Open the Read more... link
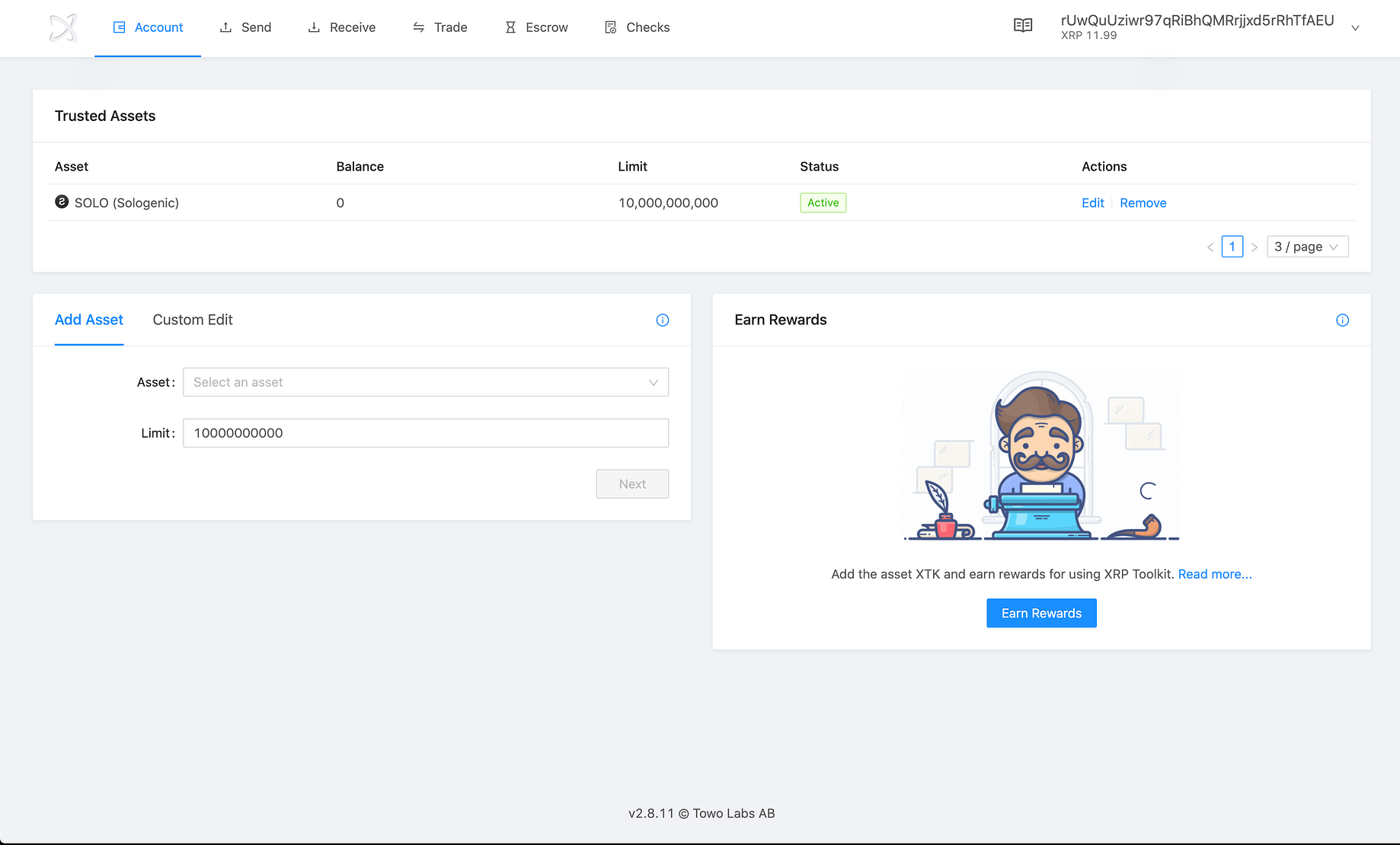Image resolution: width=1400 pixels, height=845 pixels. pyautogui.click(x=1215, y=574)
